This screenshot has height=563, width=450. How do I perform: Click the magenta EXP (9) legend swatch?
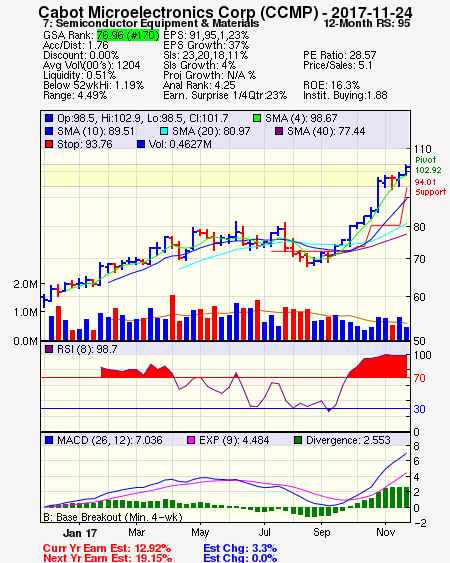click(191, 440)
